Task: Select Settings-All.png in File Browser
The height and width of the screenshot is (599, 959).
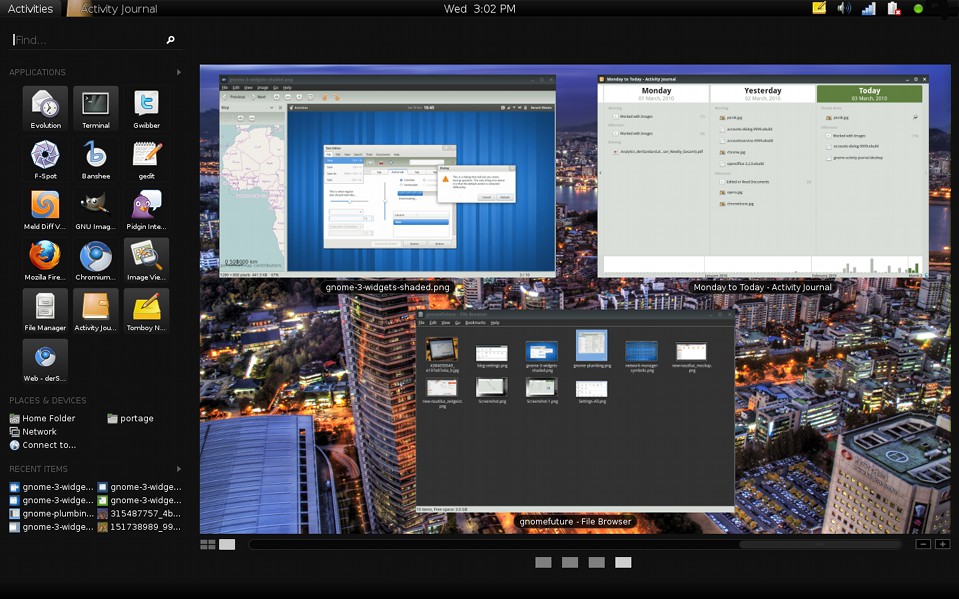Action: pyautogui.click(x=591, y=391)
